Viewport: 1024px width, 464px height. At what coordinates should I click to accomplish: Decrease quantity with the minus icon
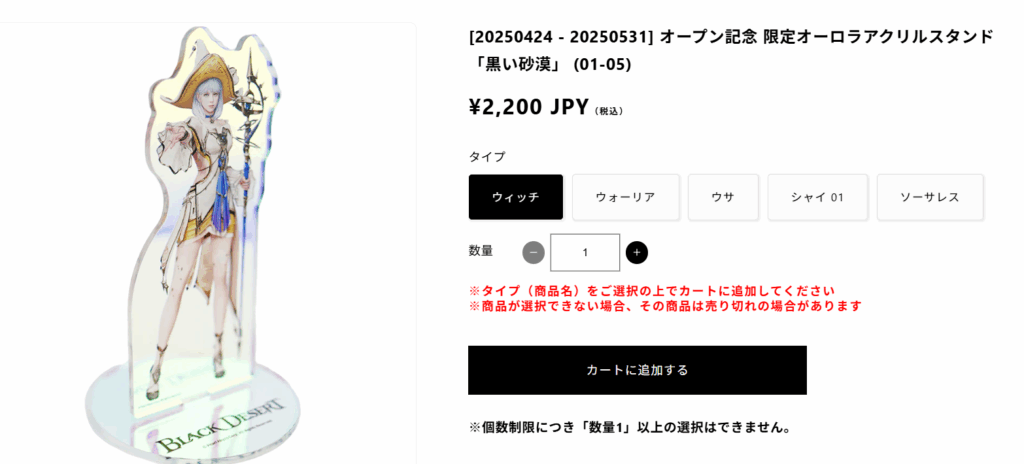(534, 252)
